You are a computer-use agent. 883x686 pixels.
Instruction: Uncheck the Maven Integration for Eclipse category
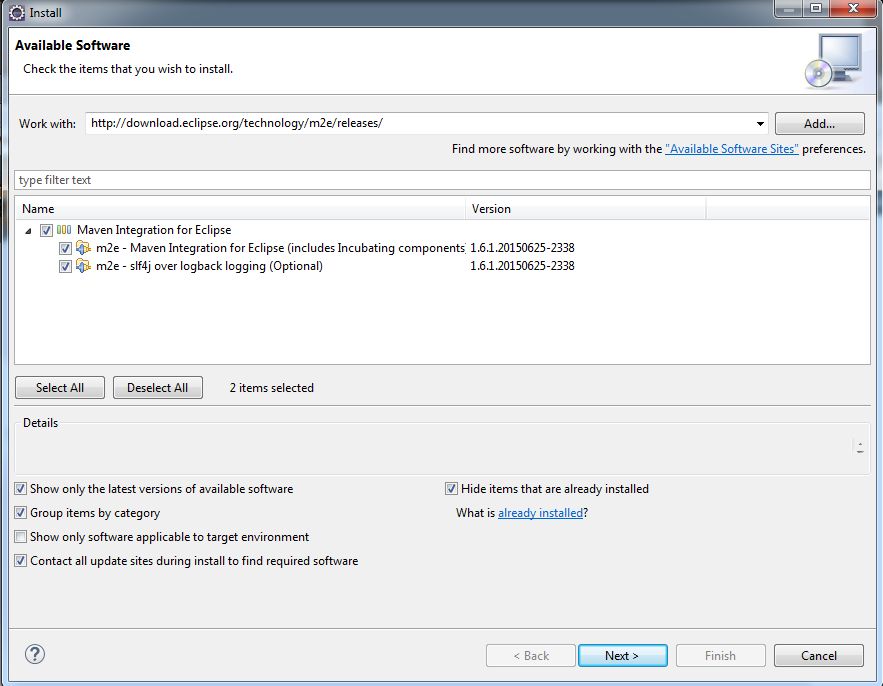(46, 230)
